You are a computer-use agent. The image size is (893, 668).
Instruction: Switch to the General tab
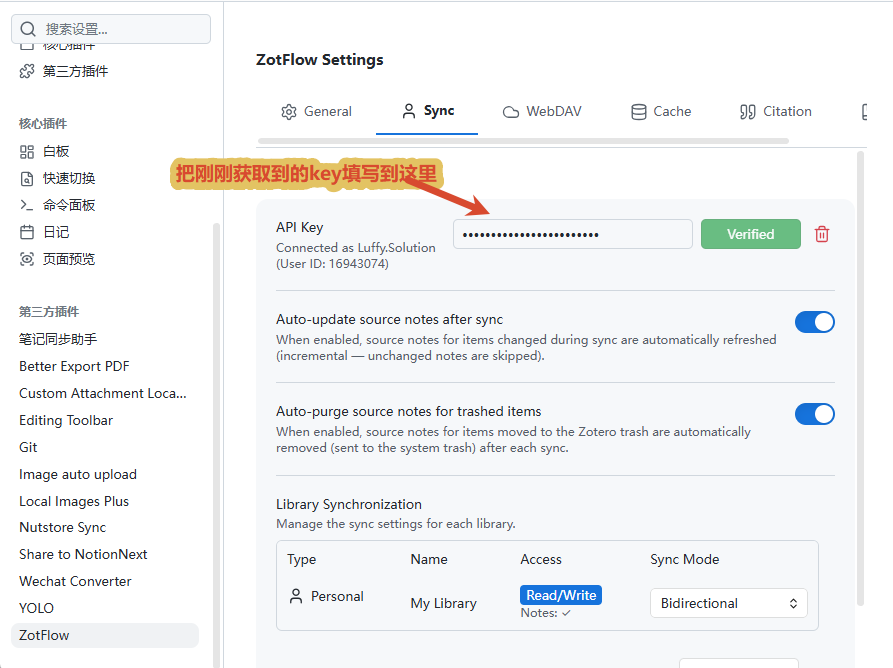coord(317,112)
